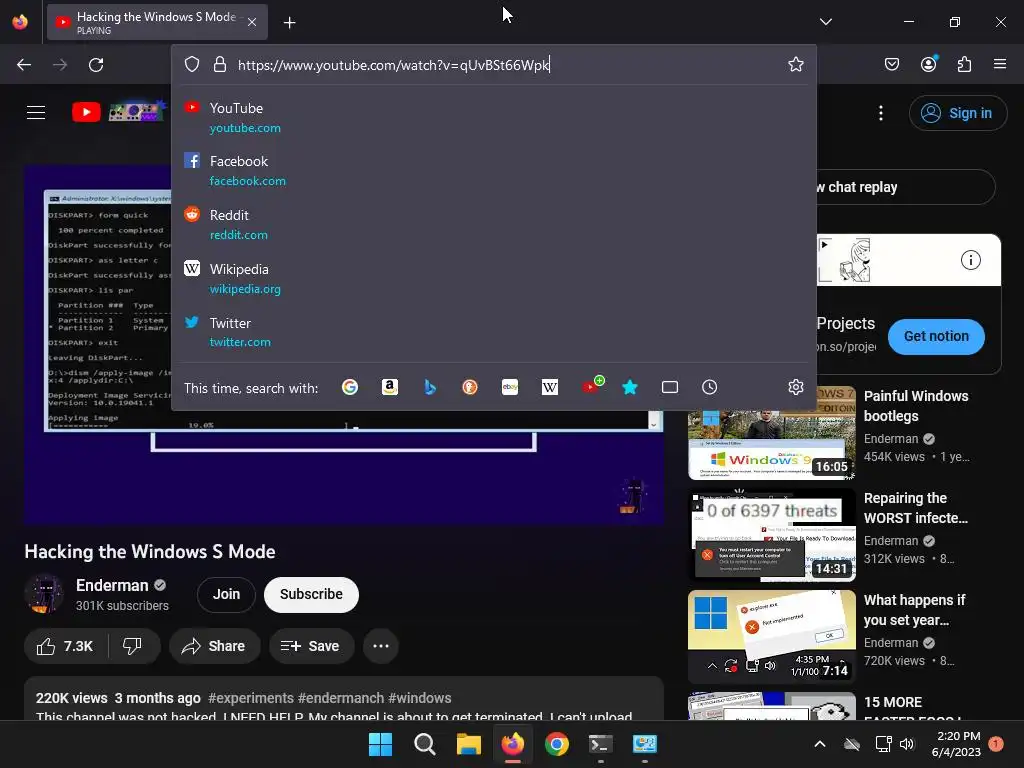Open the tracking protection shield icon
Viewport: 1024px width, 768px height.
click(191, 64)
